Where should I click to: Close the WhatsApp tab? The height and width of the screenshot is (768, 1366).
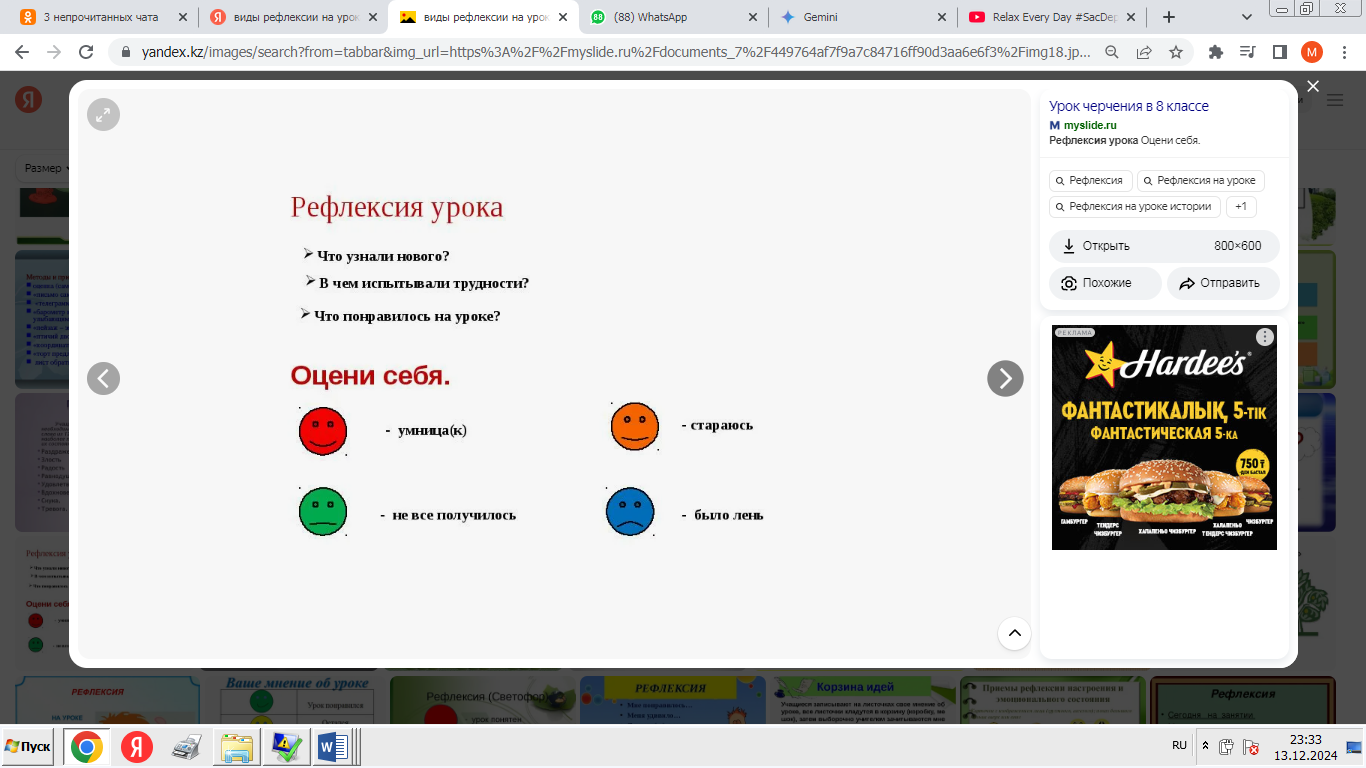coord(751,17)
